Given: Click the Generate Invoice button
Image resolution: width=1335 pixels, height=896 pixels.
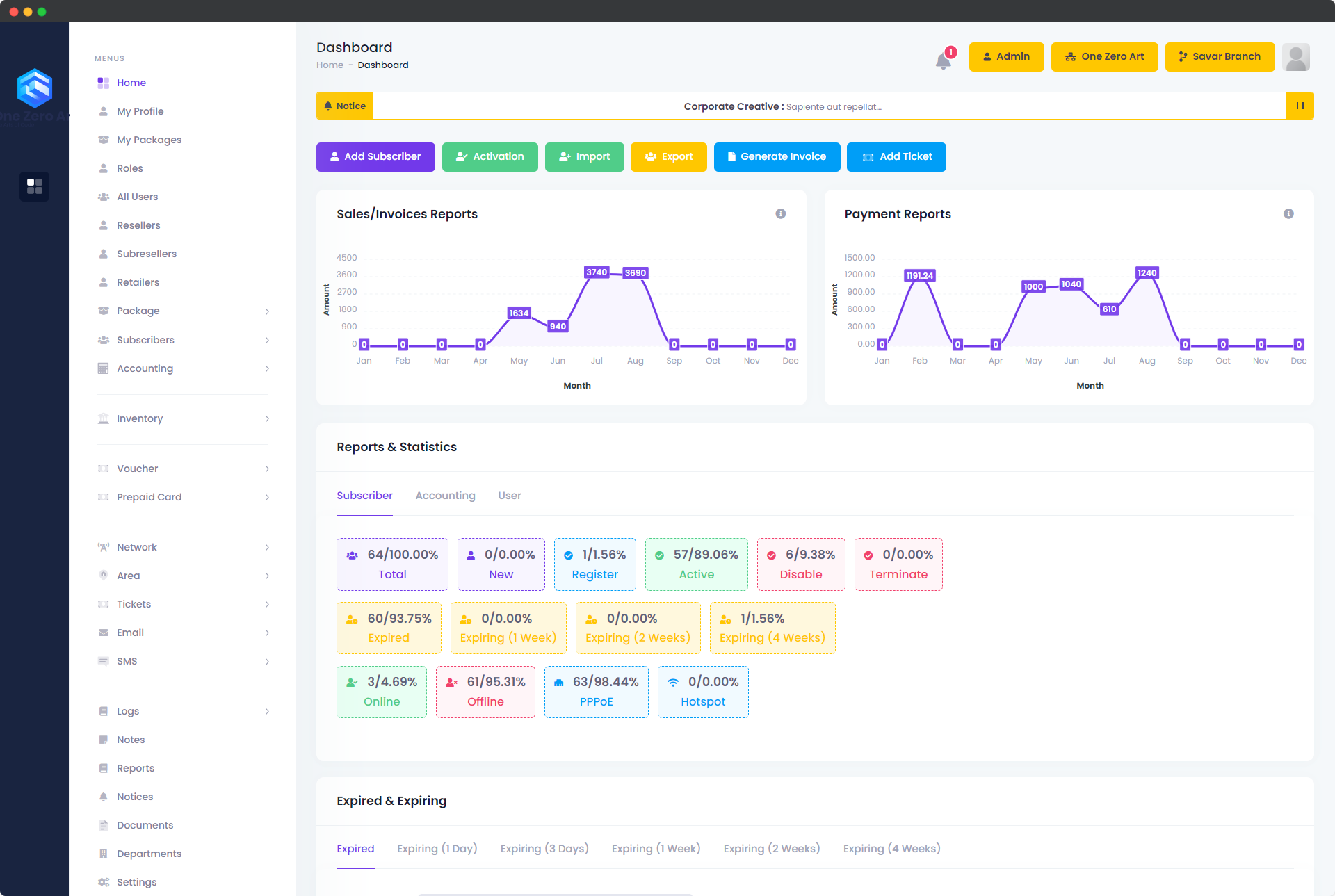Looking at the screenshot, I should (777, 156).
